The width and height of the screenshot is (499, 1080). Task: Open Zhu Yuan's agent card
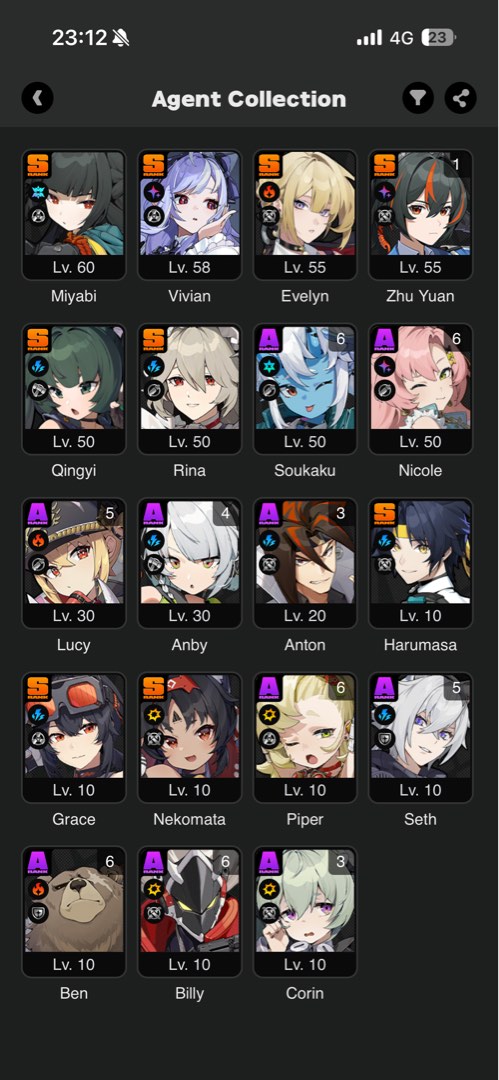point(420,215)
